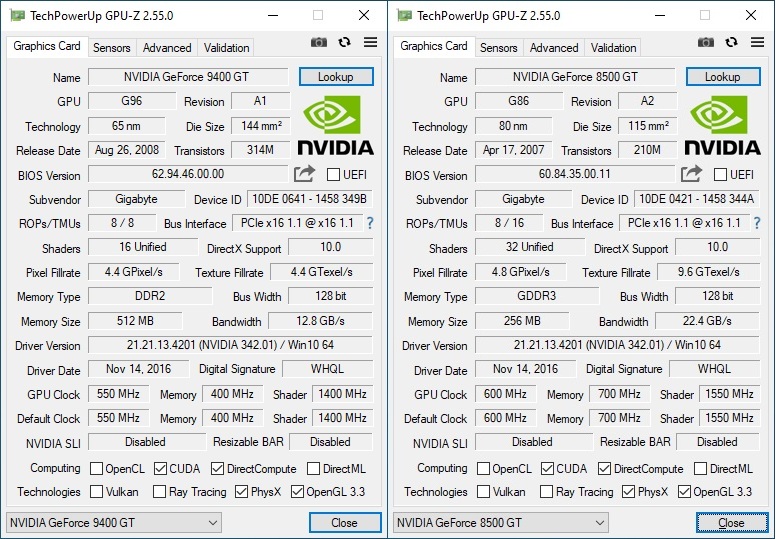
Task: Toggle PhysX checkbox in 8500 GT window
Action: (629, 491)
